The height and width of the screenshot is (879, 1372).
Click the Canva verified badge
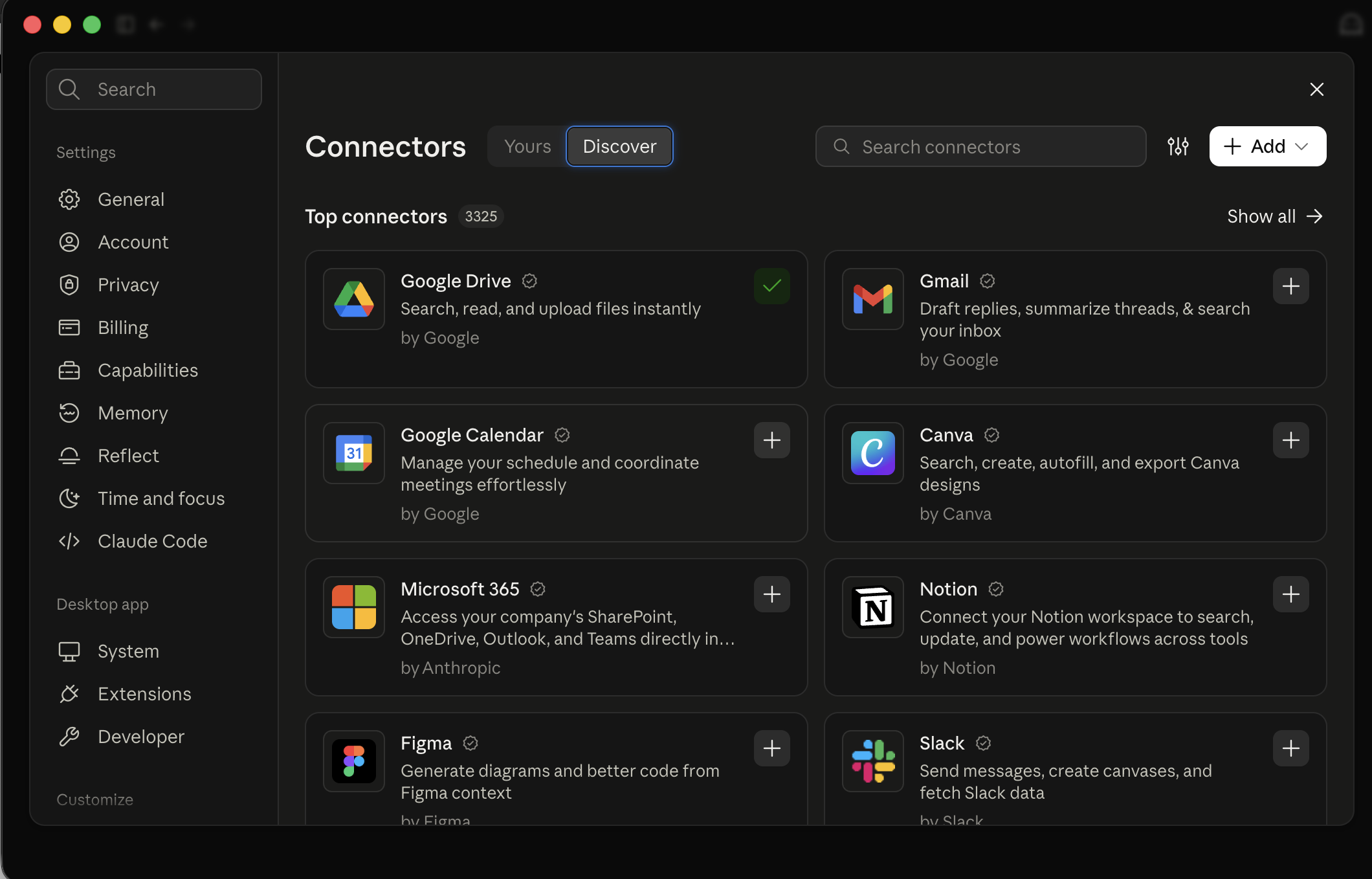coord(991,435)
